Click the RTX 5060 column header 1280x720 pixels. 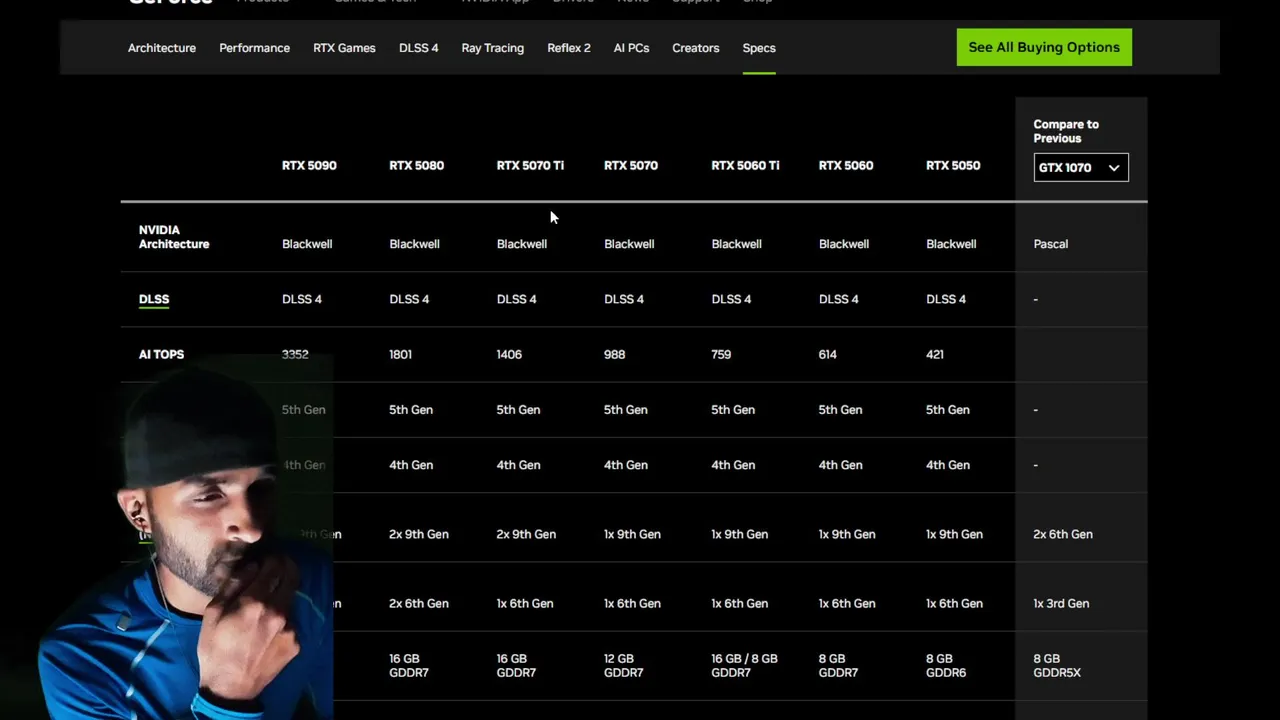(x=846, y=165)
